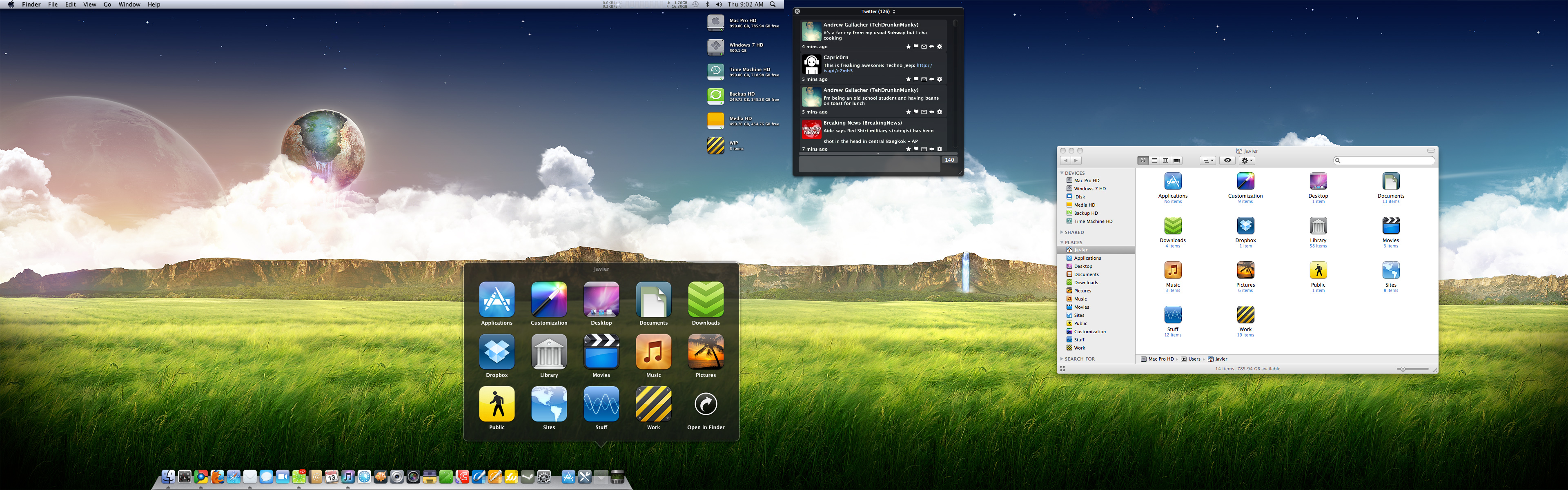Select Movies folder icon in Finder main pane
This screenshot has height=490, width=1568.
(1391, 226)
